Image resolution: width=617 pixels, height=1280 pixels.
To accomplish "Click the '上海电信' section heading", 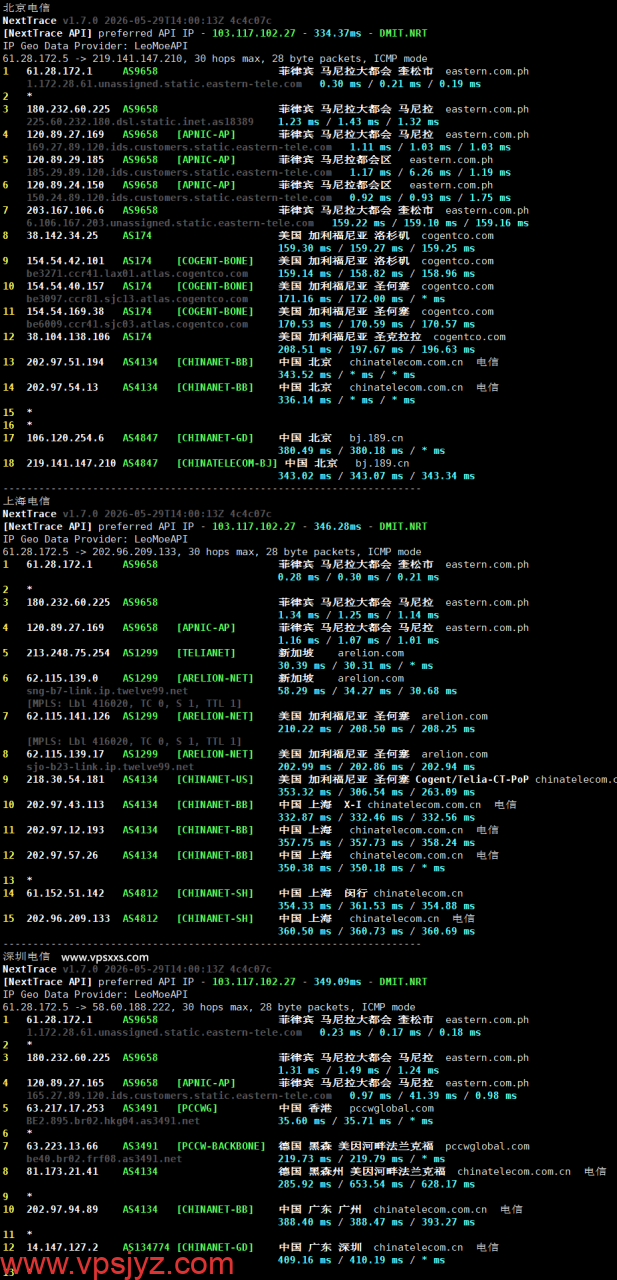I will point(26,501).
